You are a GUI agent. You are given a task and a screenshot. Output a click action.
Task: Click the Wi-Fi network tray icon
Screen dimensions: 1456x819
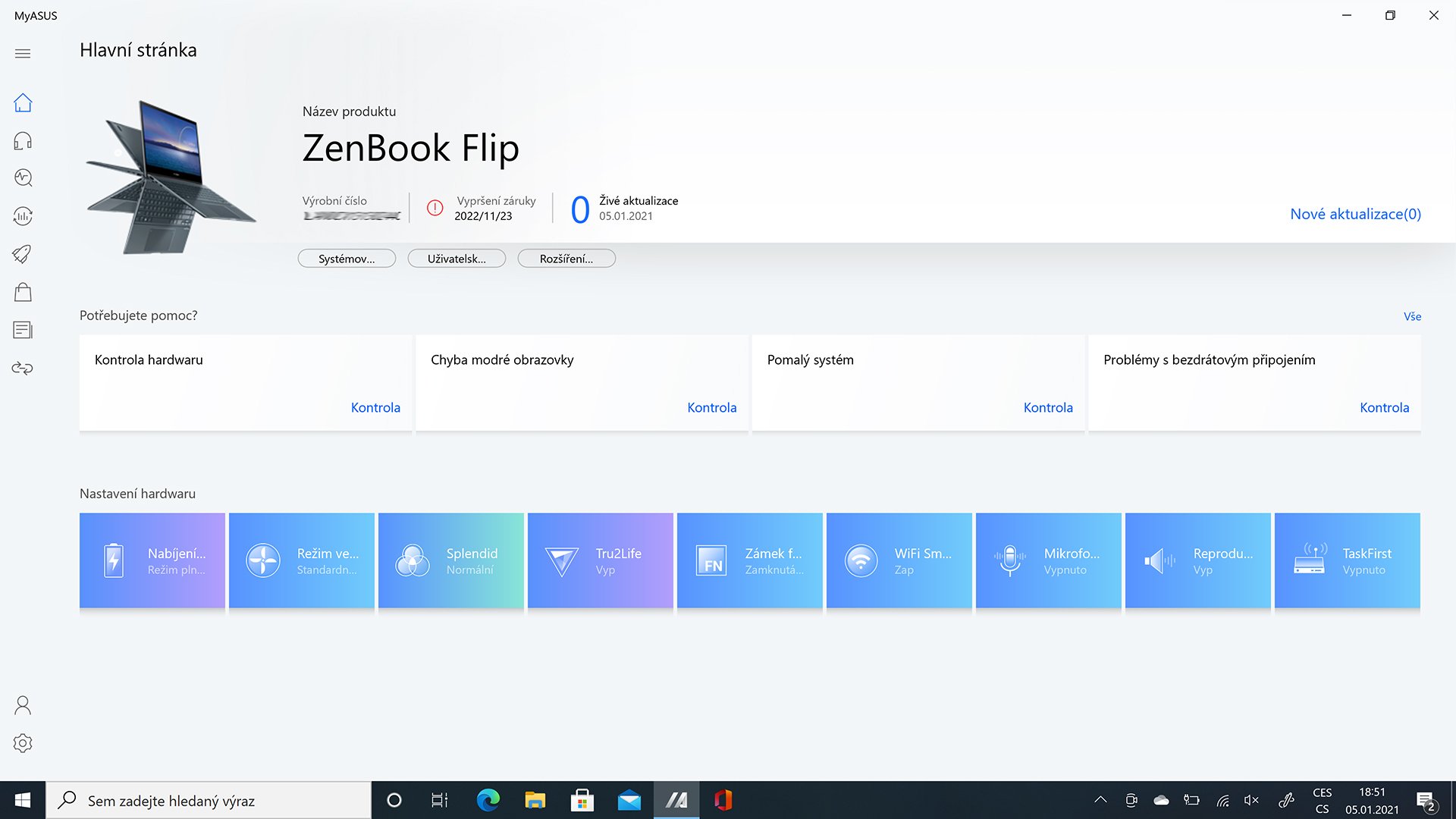click(1222, 800)
